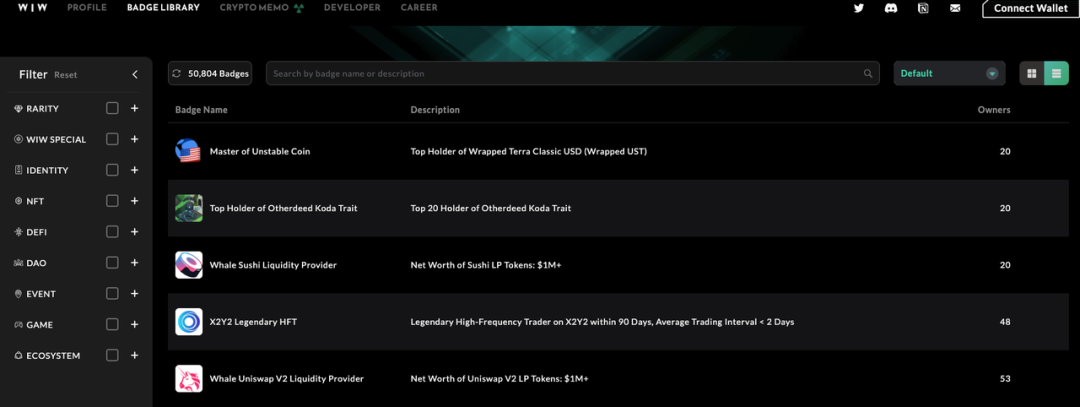1080x407 pixels.
Task: Collapse the Filter sidebar panel
Action: point(135,75)
